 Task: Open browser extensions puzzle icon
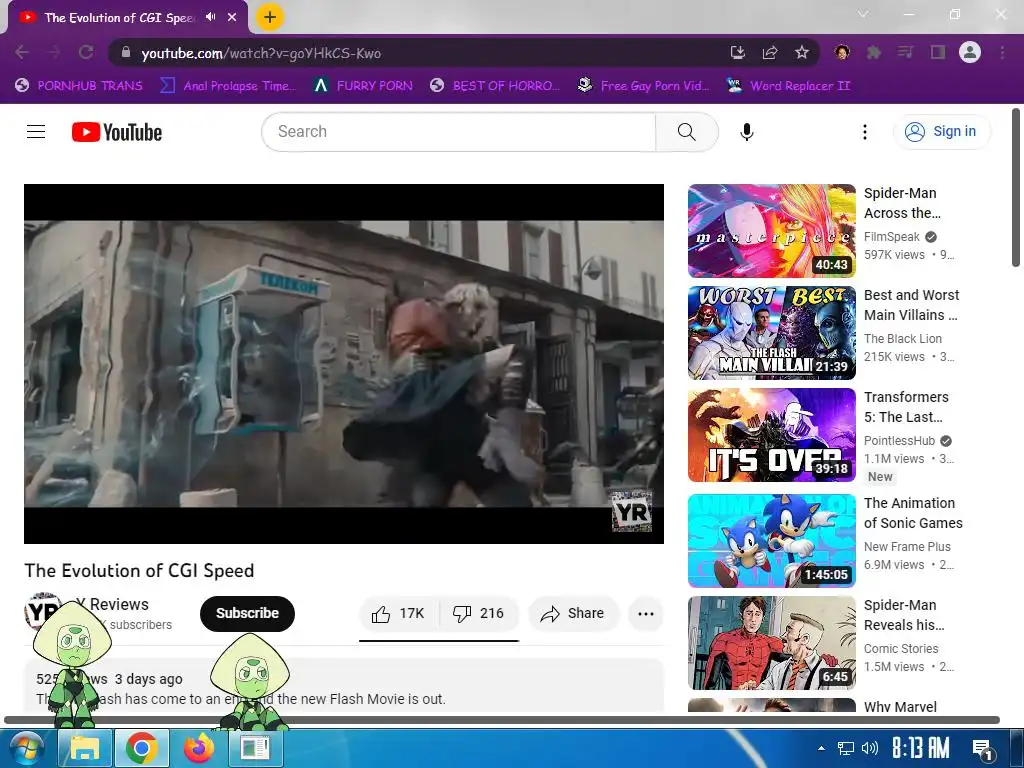coord(874,52)
